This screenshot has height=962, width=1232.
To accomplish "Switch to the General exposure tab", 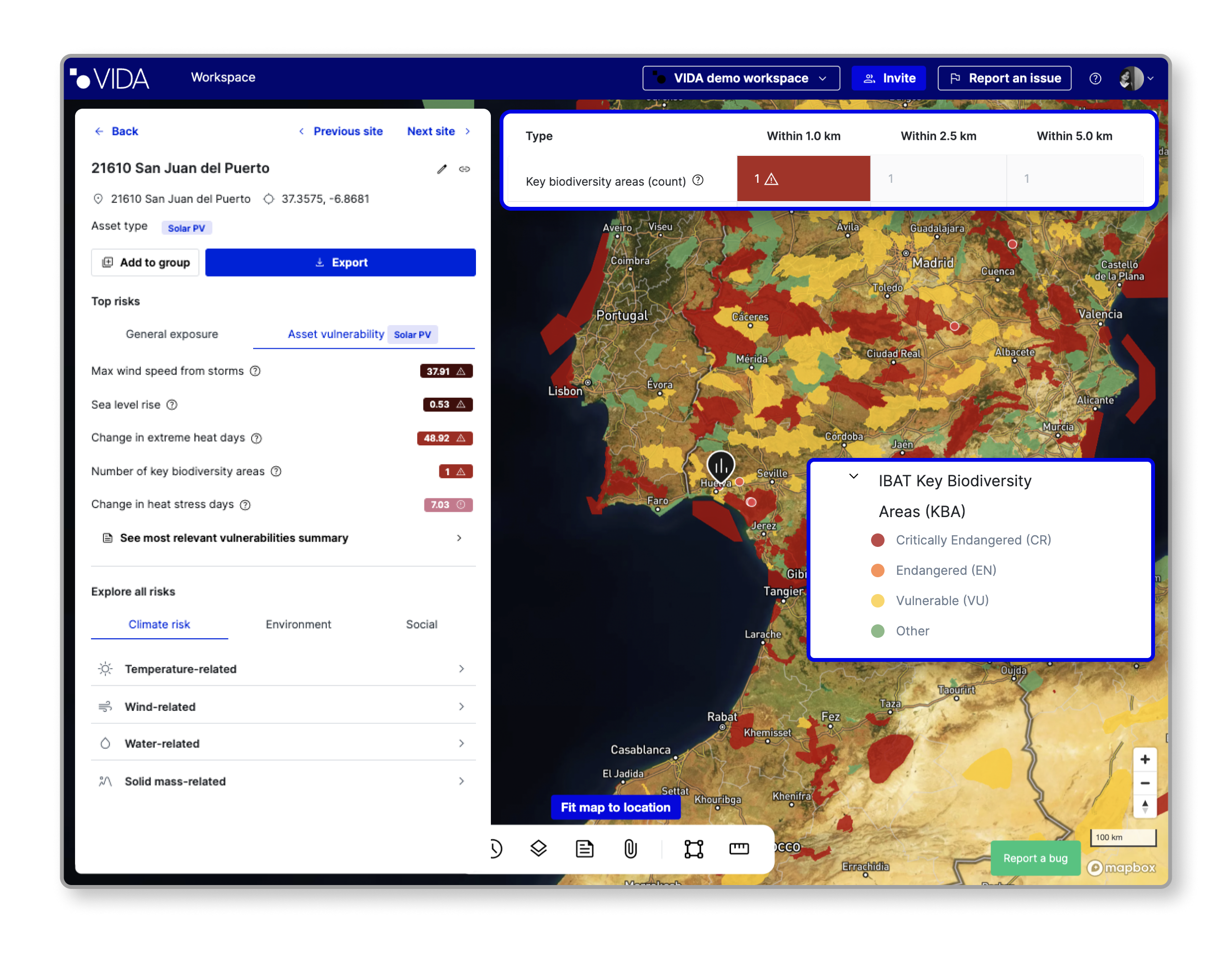I will 171,334.
